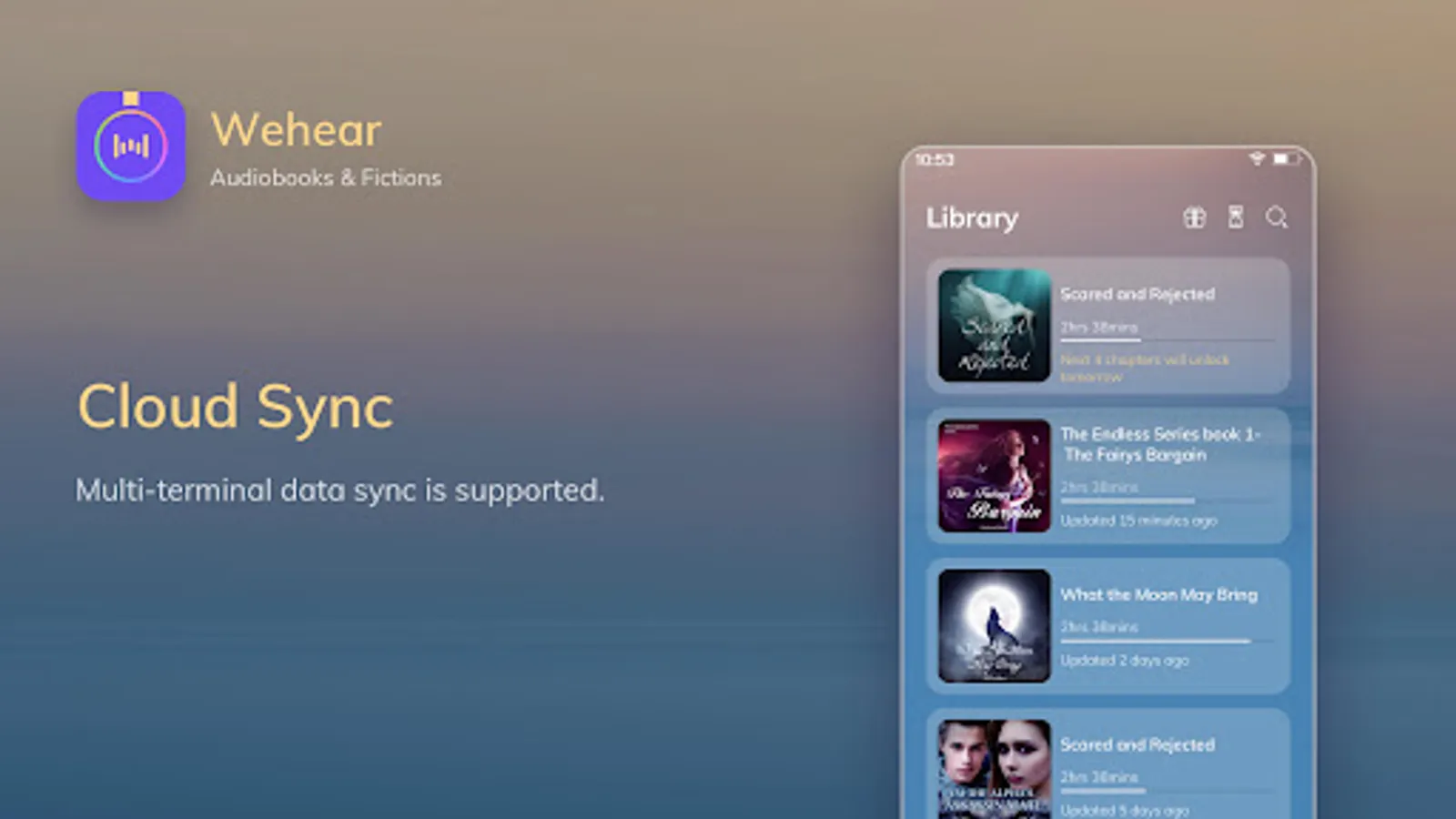Click "Updated 5 days ago" status text
Image resolution: width=1456 pixels, height=819 pixels.
pyautogui.click(x=1125, y=810)
